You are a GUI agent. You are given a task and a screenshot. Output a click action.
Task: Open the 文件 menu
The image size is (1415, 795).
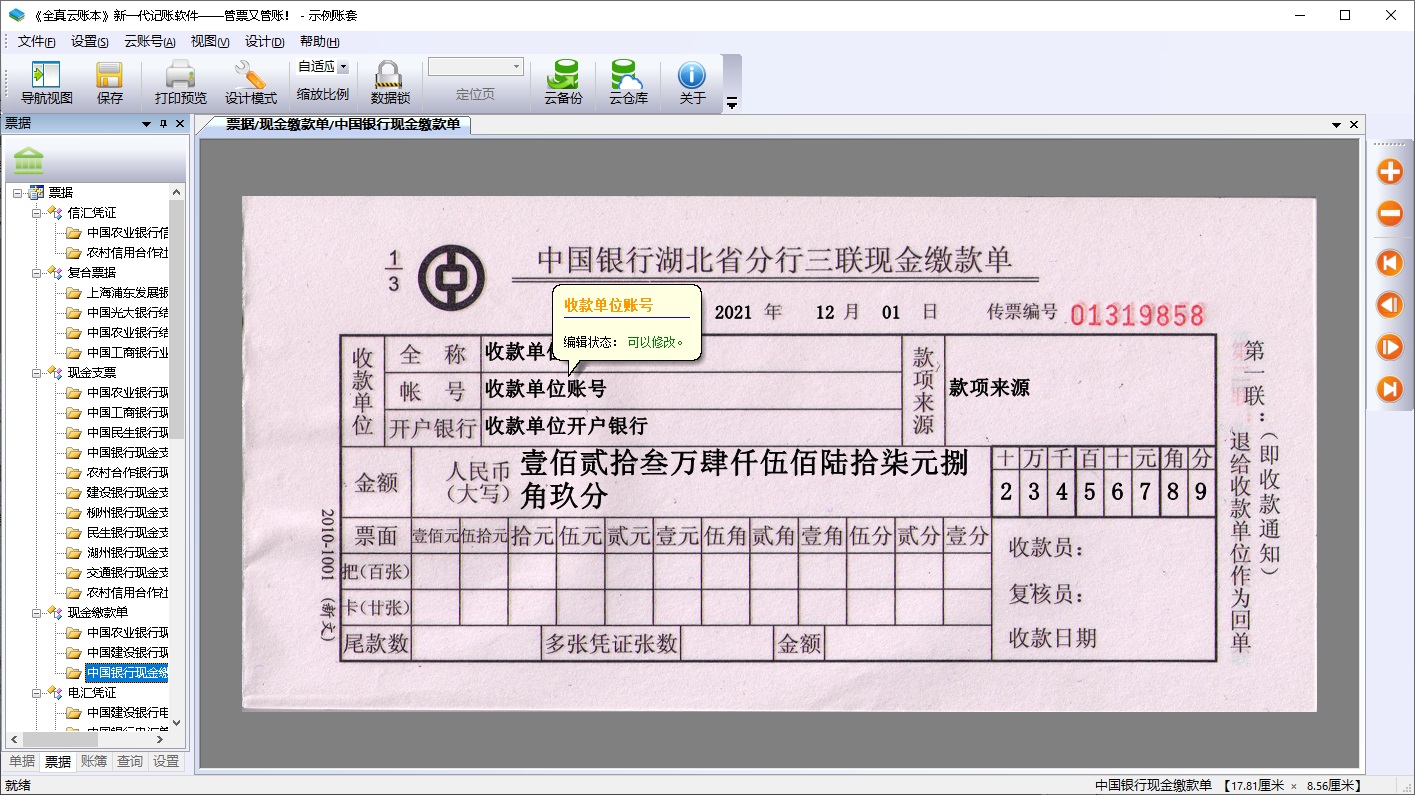click(37, 41)
